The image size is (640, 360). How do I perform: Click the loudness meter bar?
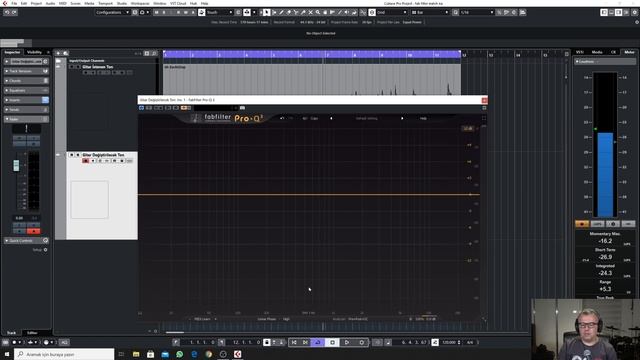pos(605,144)
